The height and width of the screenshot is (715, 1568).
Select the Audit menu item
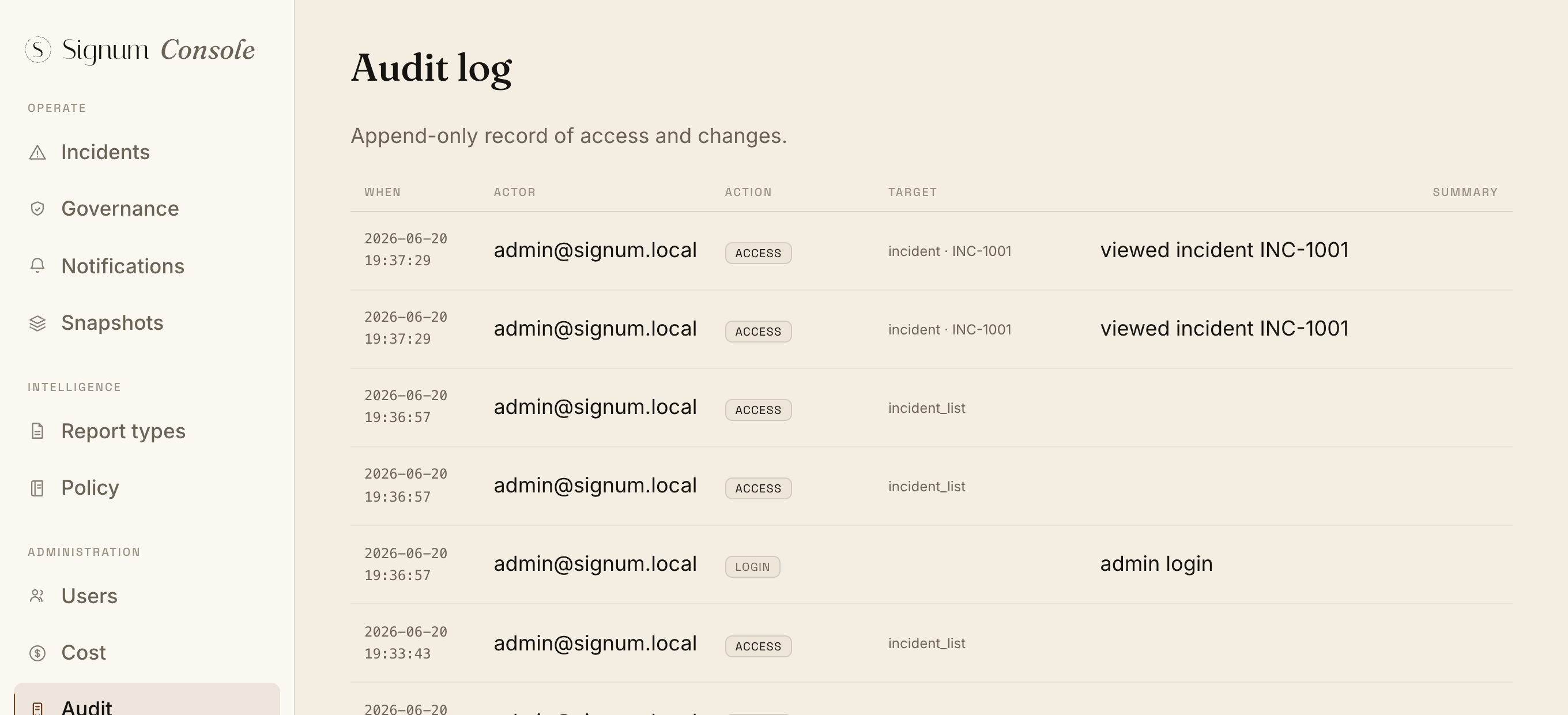[146, 701]
